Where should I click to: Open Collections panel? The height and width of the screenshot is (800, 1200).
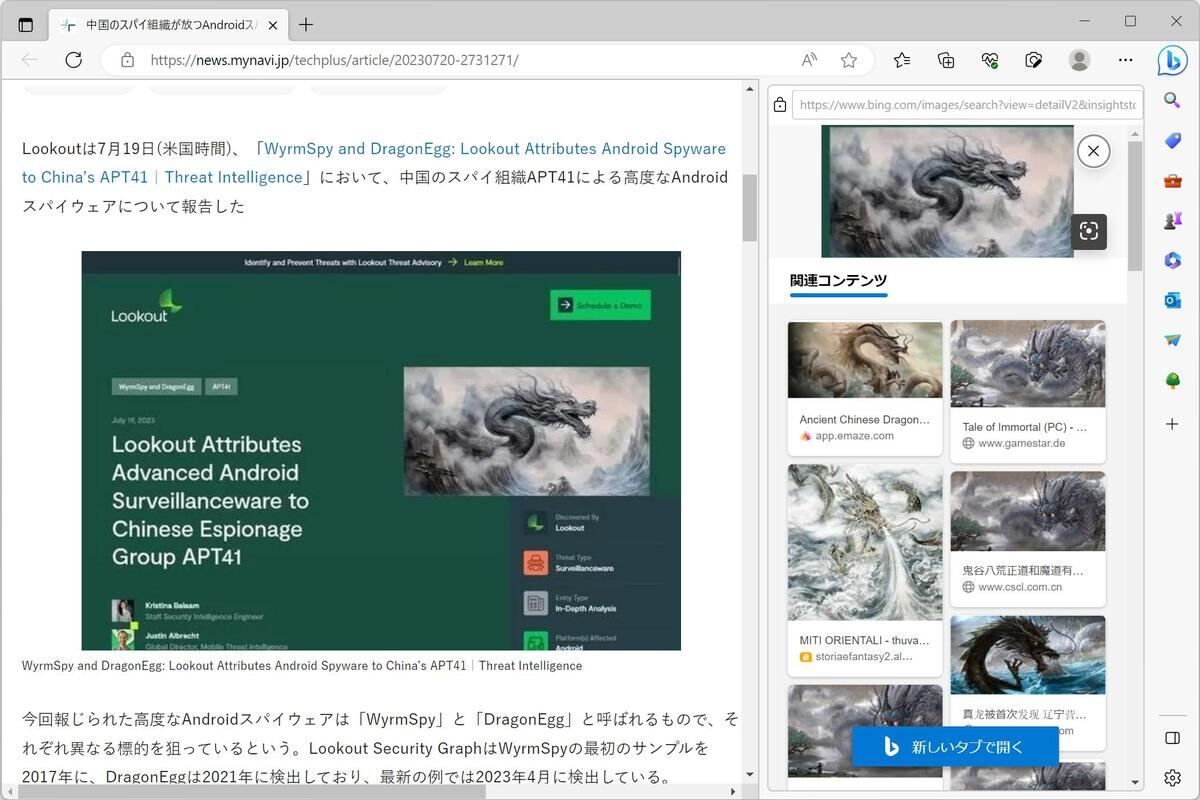click(946, 60)
